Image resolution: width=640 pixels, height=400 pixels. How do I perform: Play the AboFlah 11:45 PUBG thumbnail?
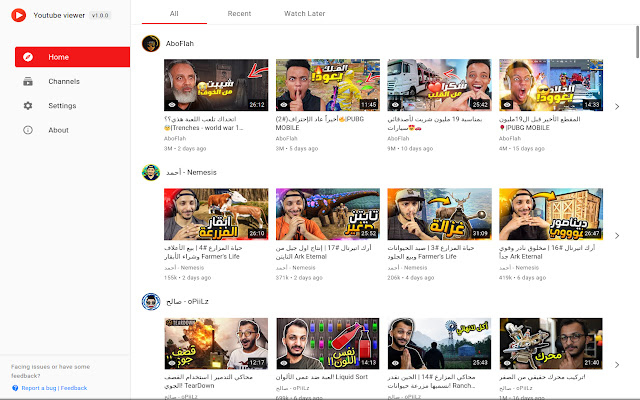pos(328,85)
